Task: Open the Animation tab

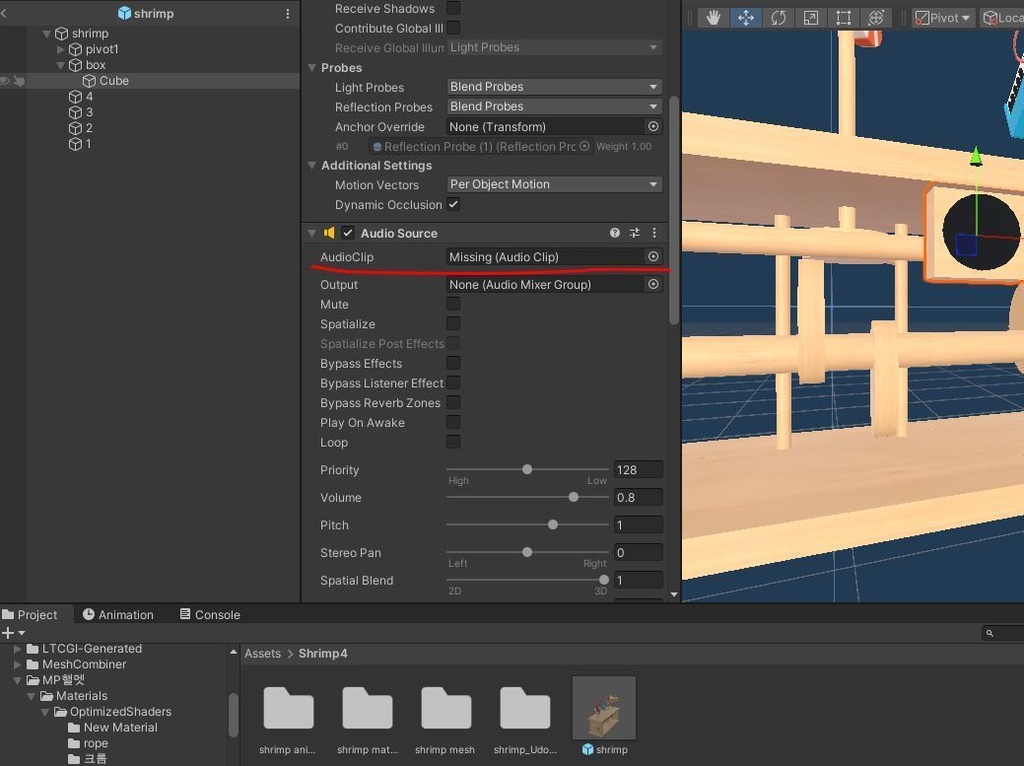Action: tap(118, 615)
